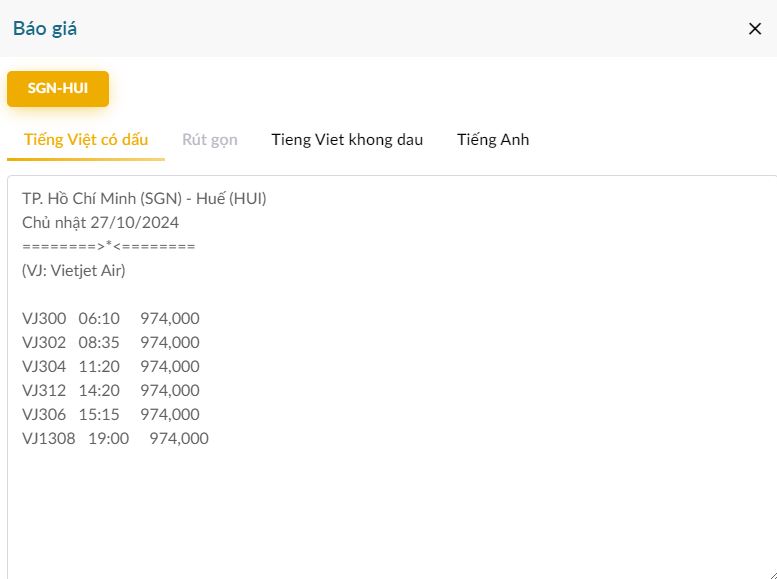The height and width of the screenshot is (579, 777).
Task: Click the VJ304 11:20 flight row
Action: [x=111, y=366]
